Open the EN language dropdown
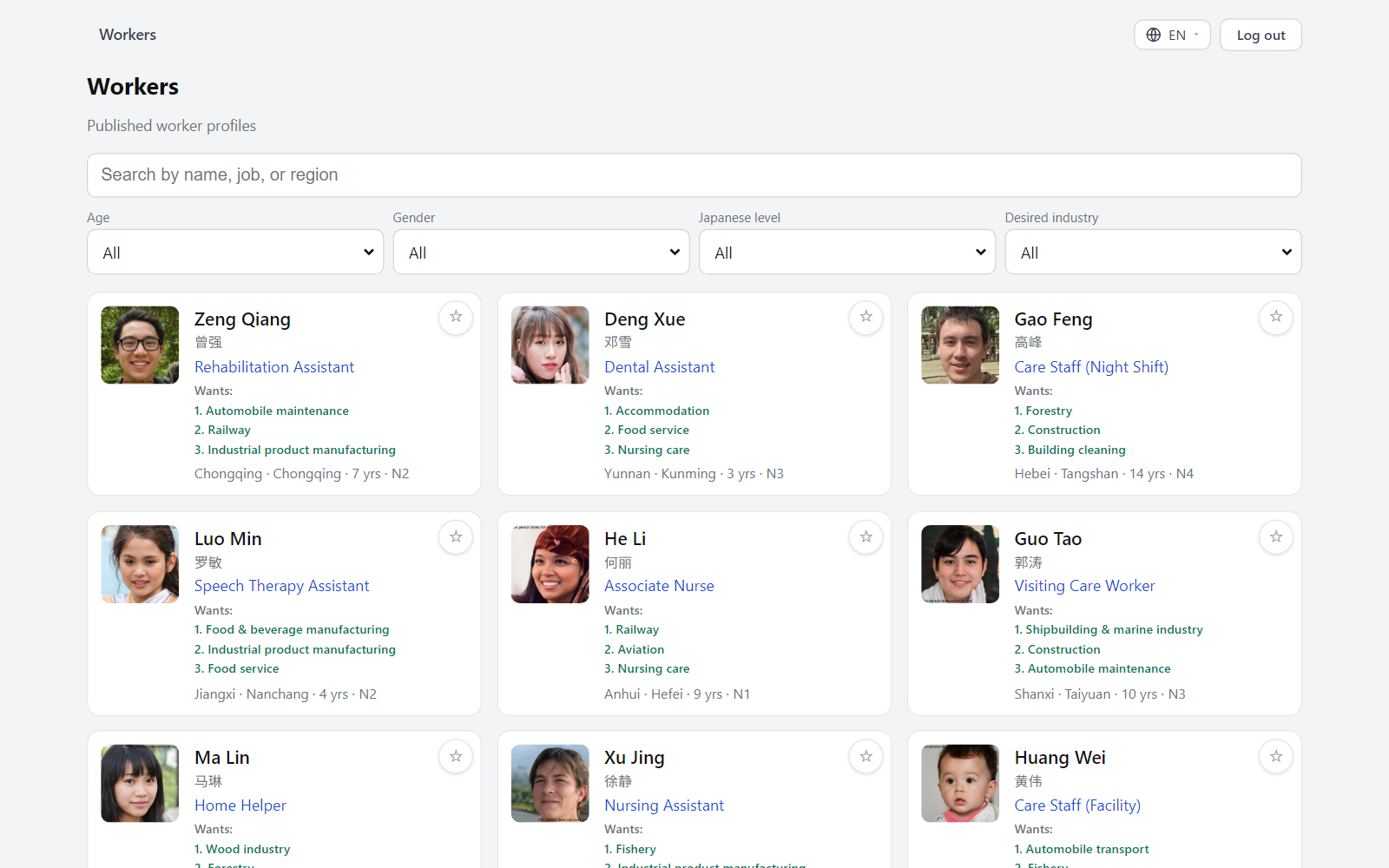The width and height of the screenshot is (1389, 868). point(1172,35)
